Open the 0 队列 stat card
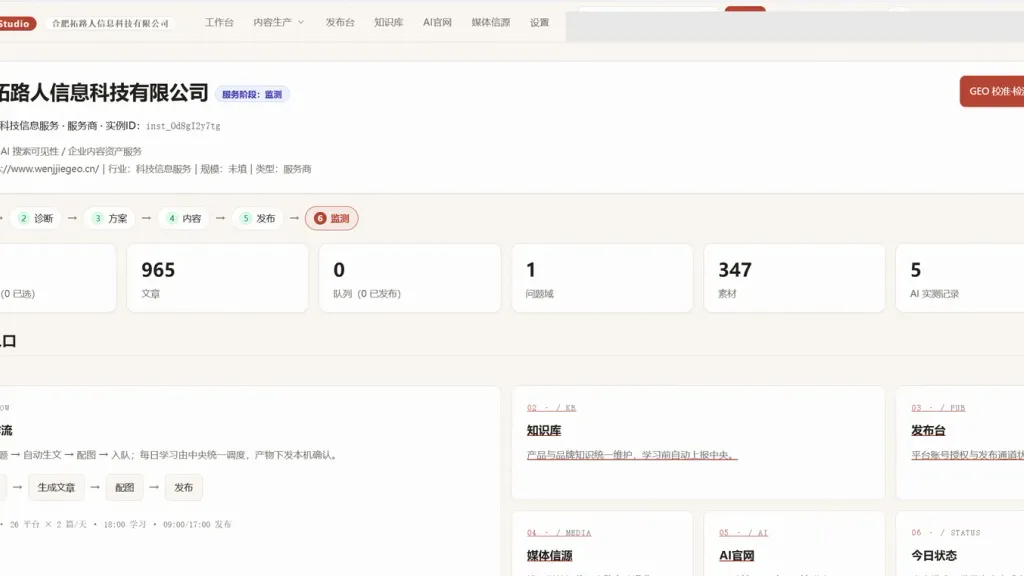 pos(409,278)
